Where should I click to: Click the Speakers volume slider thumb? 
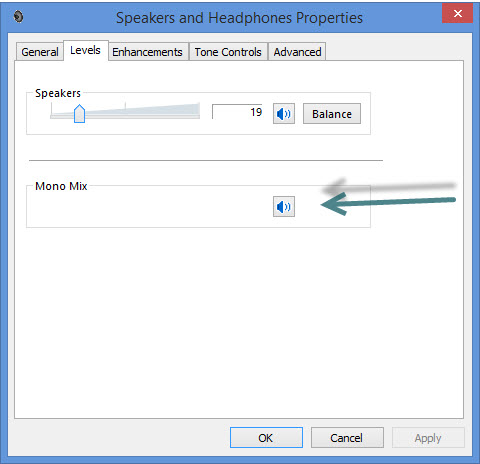point(79,114)
